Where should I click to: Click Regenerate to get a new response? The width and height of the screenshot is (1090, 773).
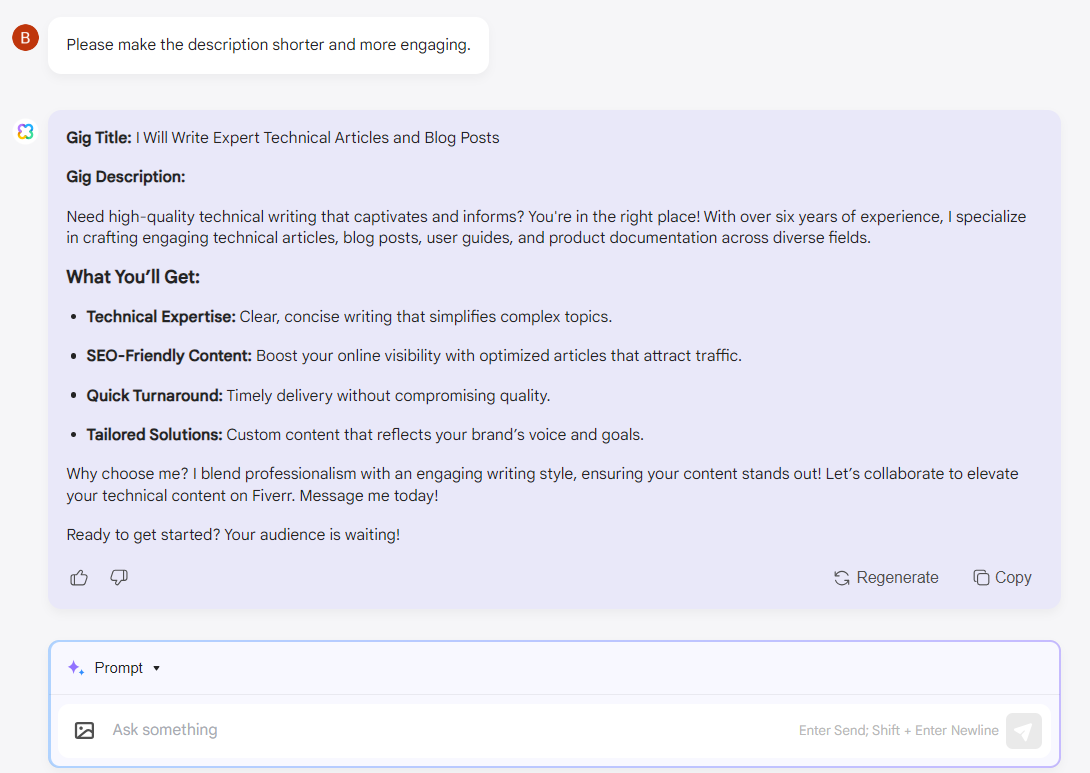tap(896, 577)
